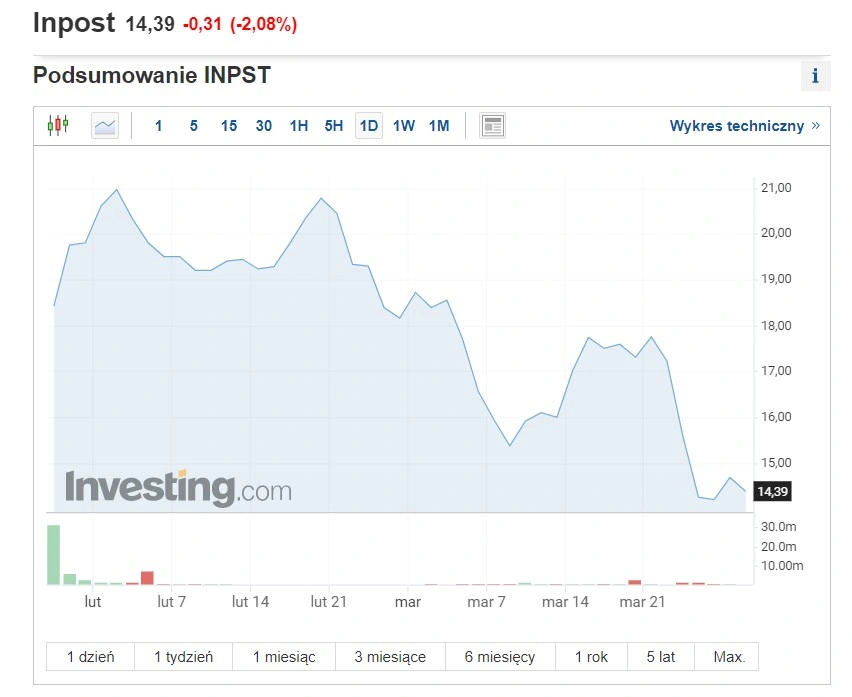This screenshot has height=697, width=852.
Task: Select the area line chart icon
Action: coord(105,125)
